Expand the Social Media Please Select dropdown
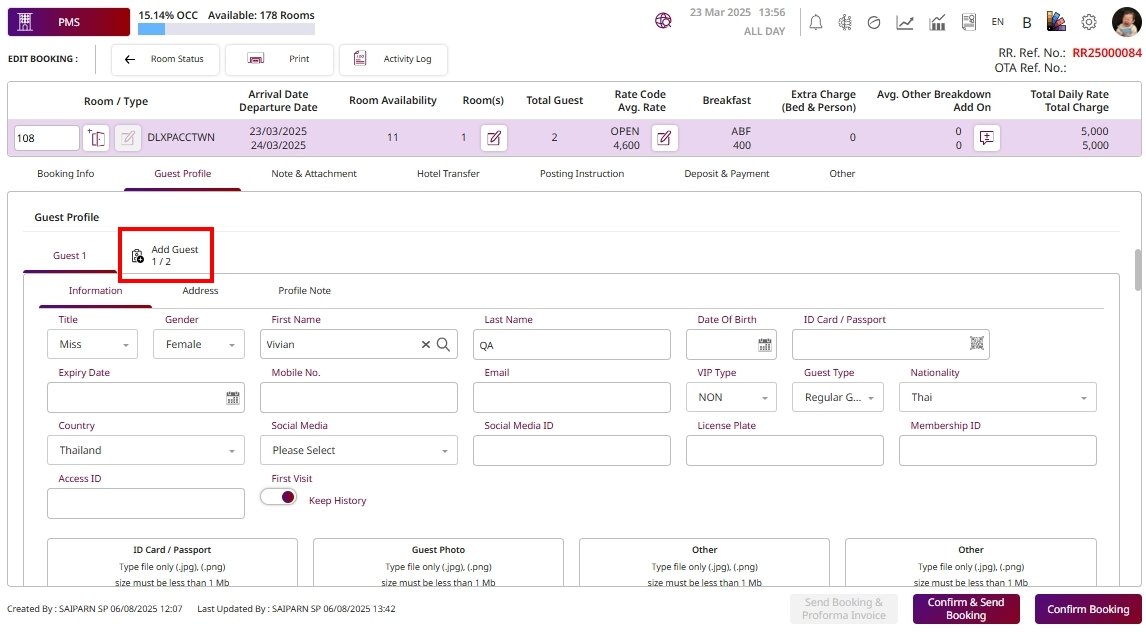Image resolution: width=1146 pixels, height=632 pixels. click(x=358, y=451)
